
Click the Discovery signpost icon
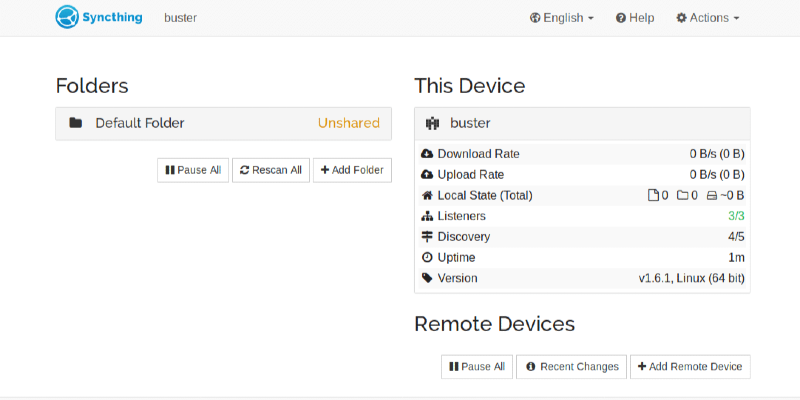coord(428,237)
